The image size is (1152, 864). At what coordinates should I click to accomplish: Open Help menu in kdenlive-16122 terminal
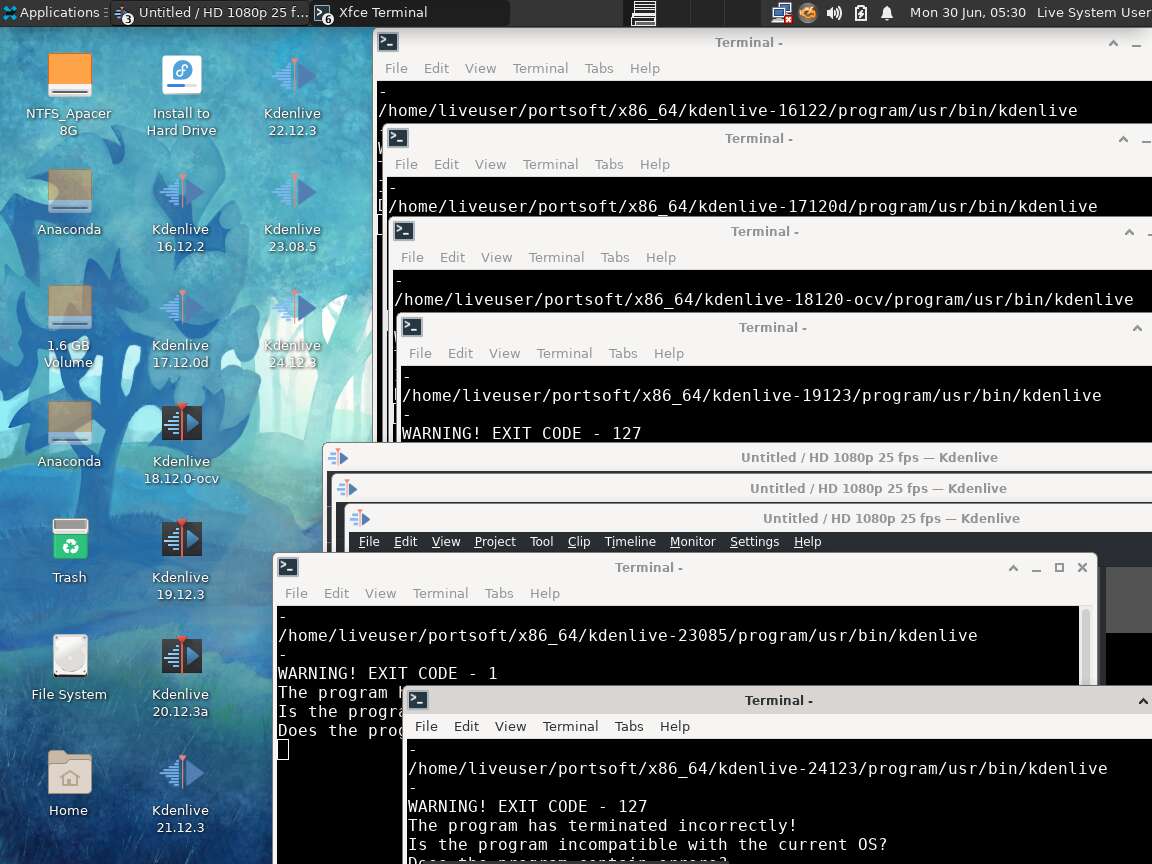644,68
